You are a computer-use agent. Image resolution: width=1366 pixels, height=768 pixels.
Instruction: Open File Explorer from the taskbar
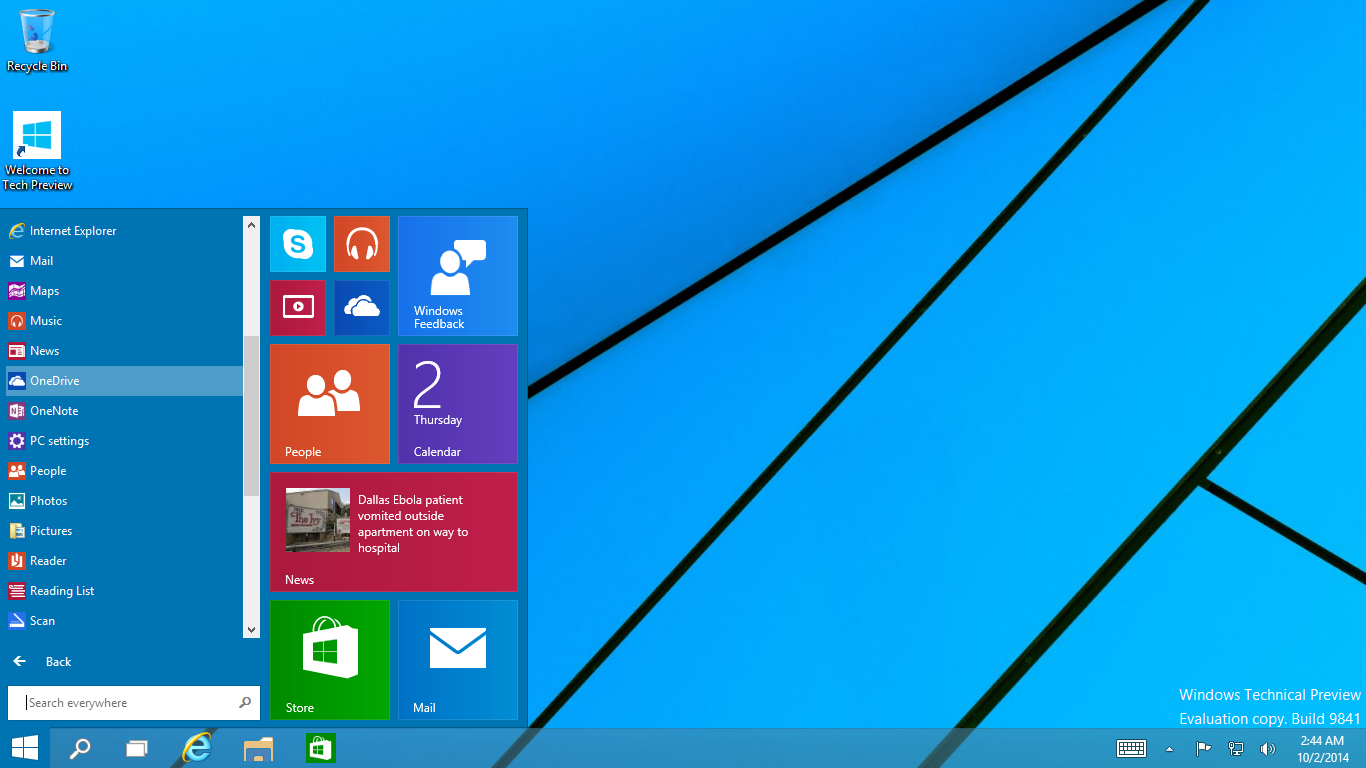coord(258,748)
